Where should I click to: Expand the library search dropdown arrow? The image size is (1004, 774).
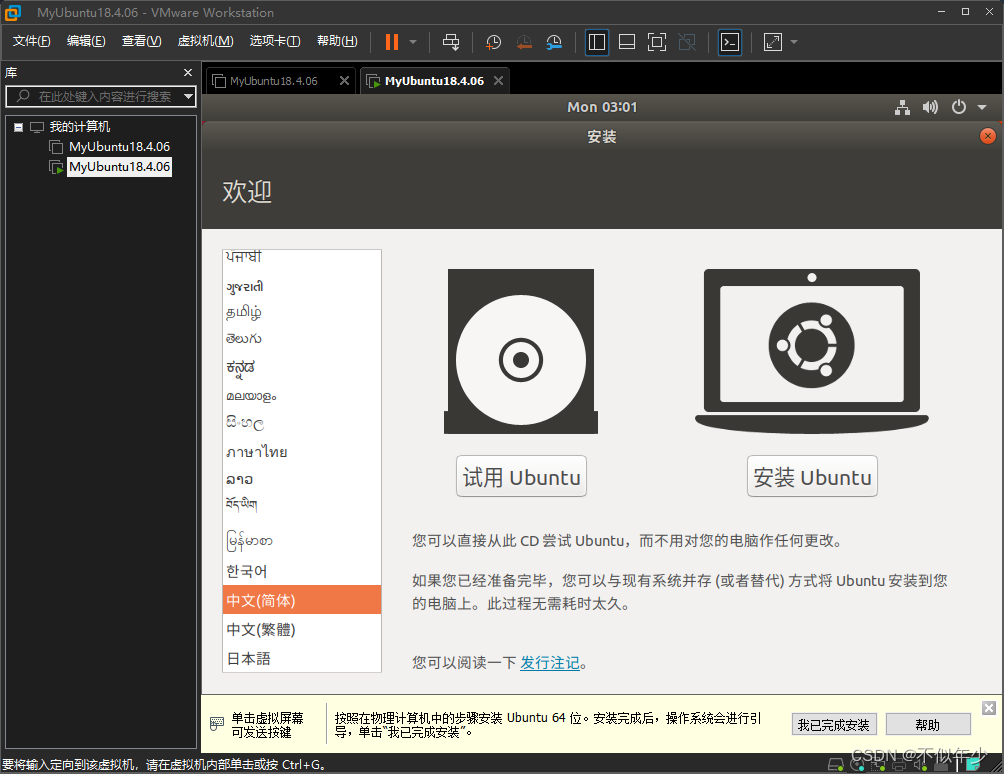(x=188, y=97)
